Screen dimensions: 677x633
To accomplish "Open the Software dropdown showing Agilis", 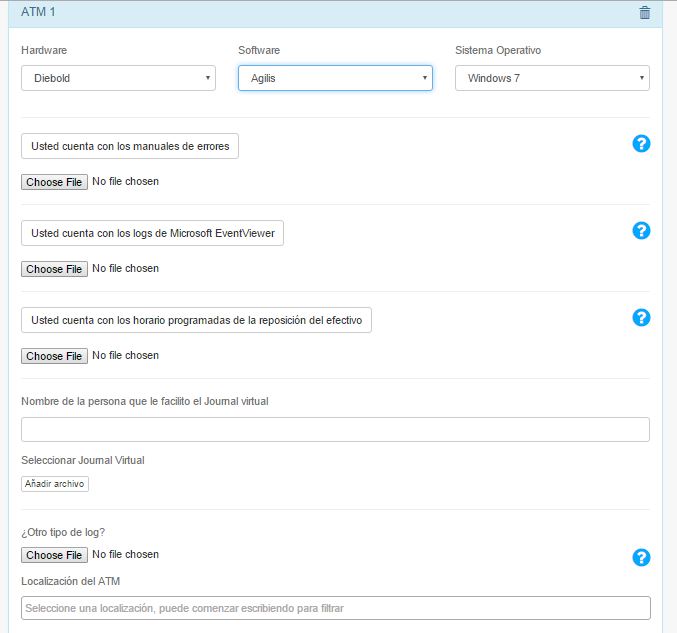I will pyautogui.click(x=335, y=78).
